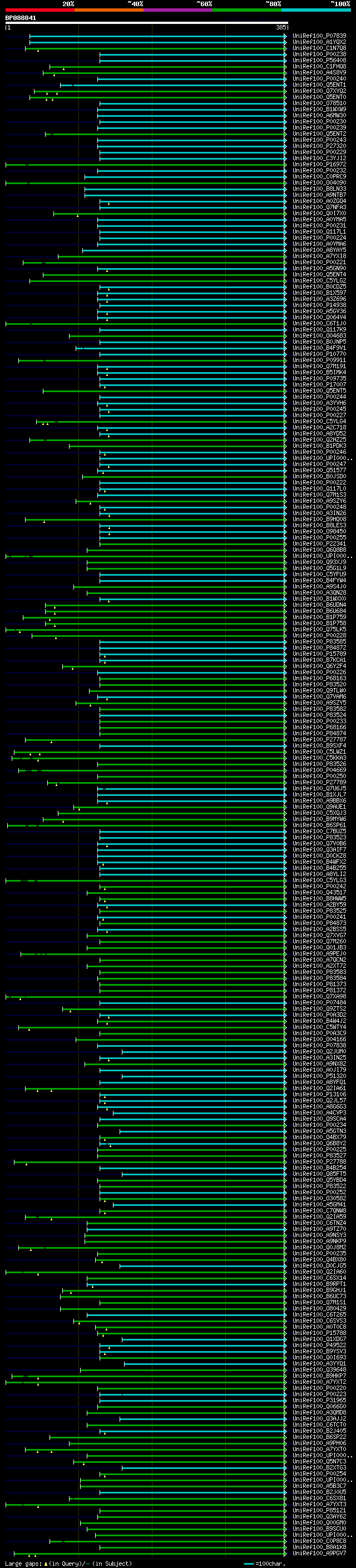Viewport: 356px width, 1568px height.
Task: Click the UniRef100_Q6Y2F4 label
Action: (319, 666)
